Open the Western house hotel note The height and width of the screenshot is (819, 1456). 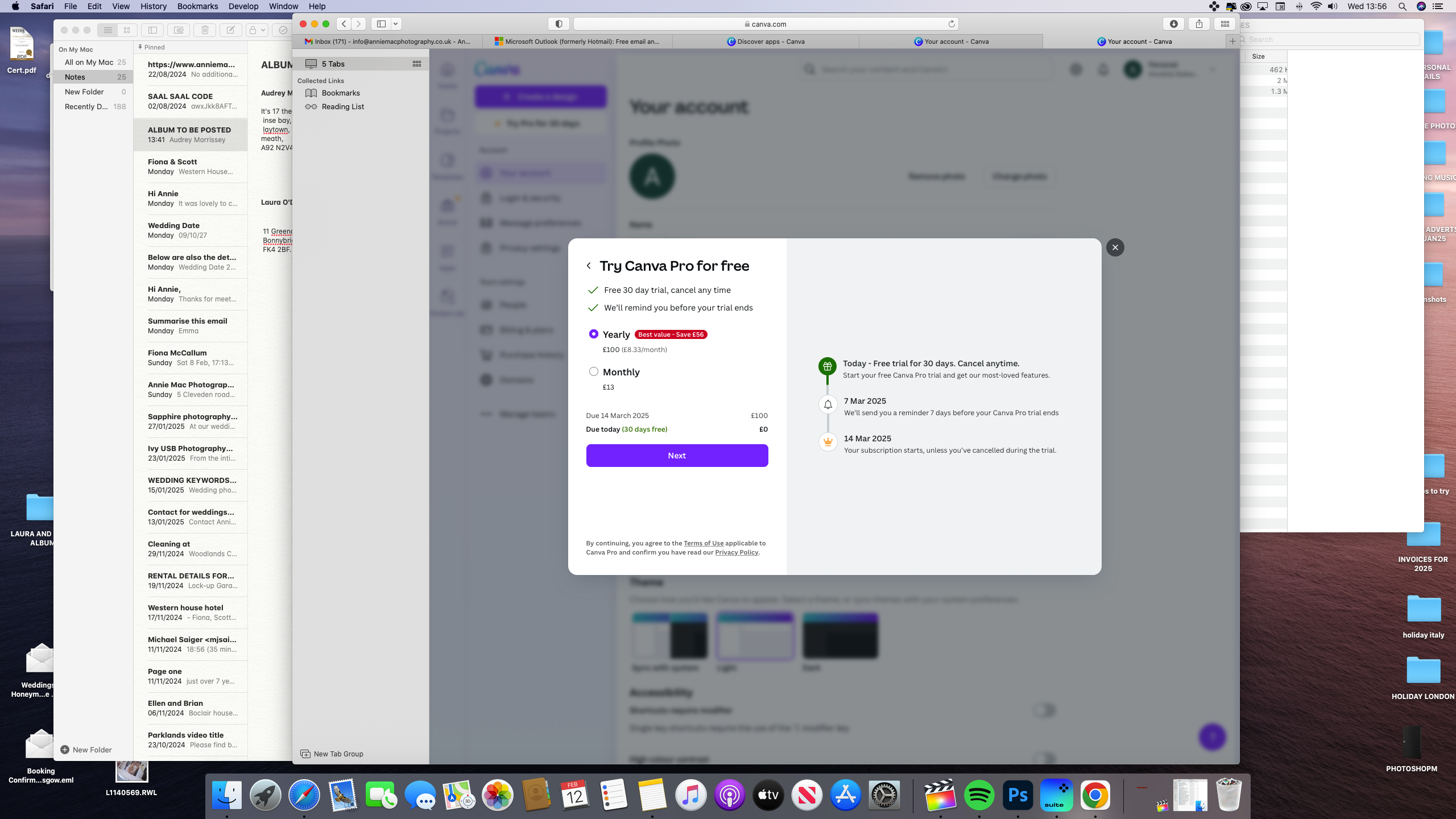pos(191,613)
